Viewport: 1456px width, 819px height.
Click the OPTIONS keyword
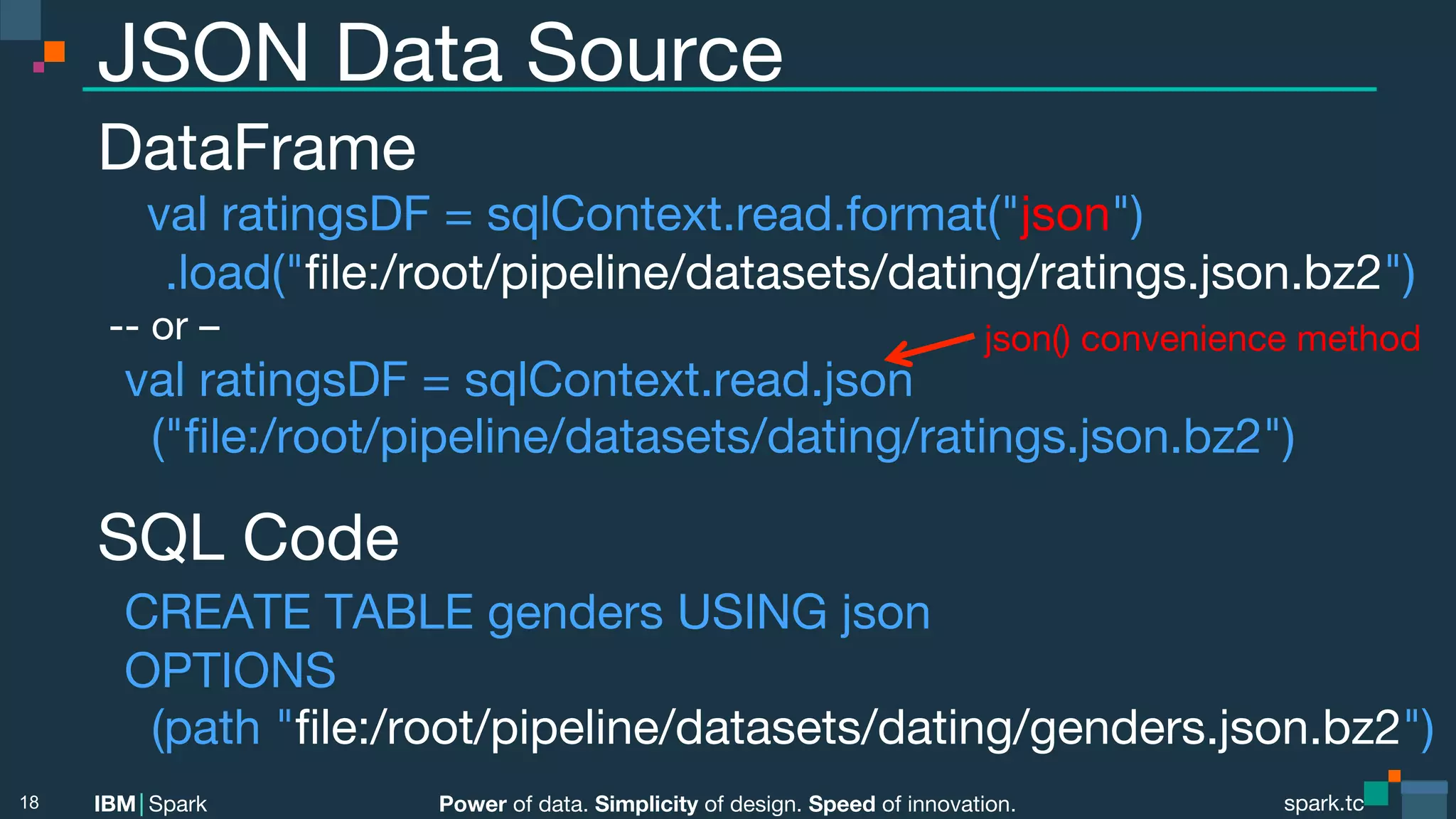(230, 670)
